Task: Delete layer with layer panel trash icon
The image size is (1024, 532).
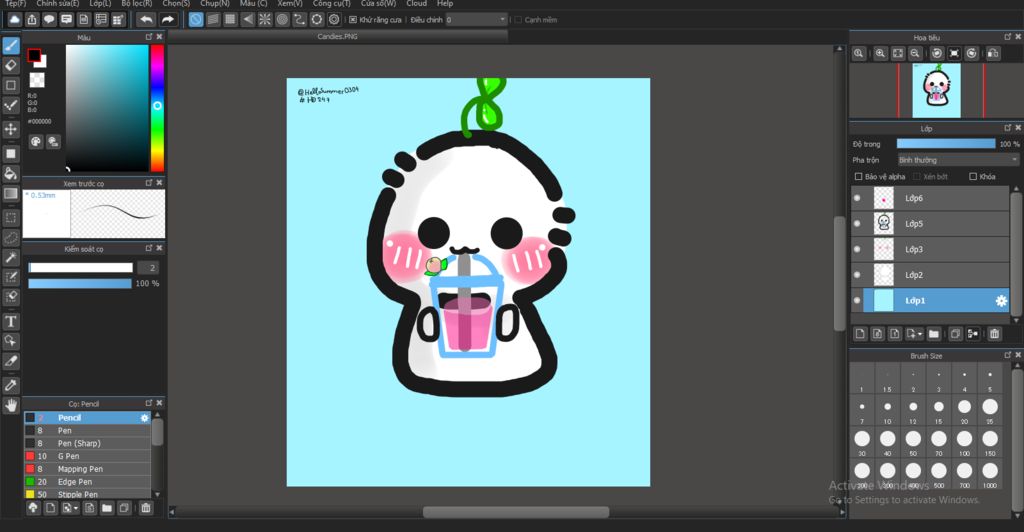Action: point(994,334)
